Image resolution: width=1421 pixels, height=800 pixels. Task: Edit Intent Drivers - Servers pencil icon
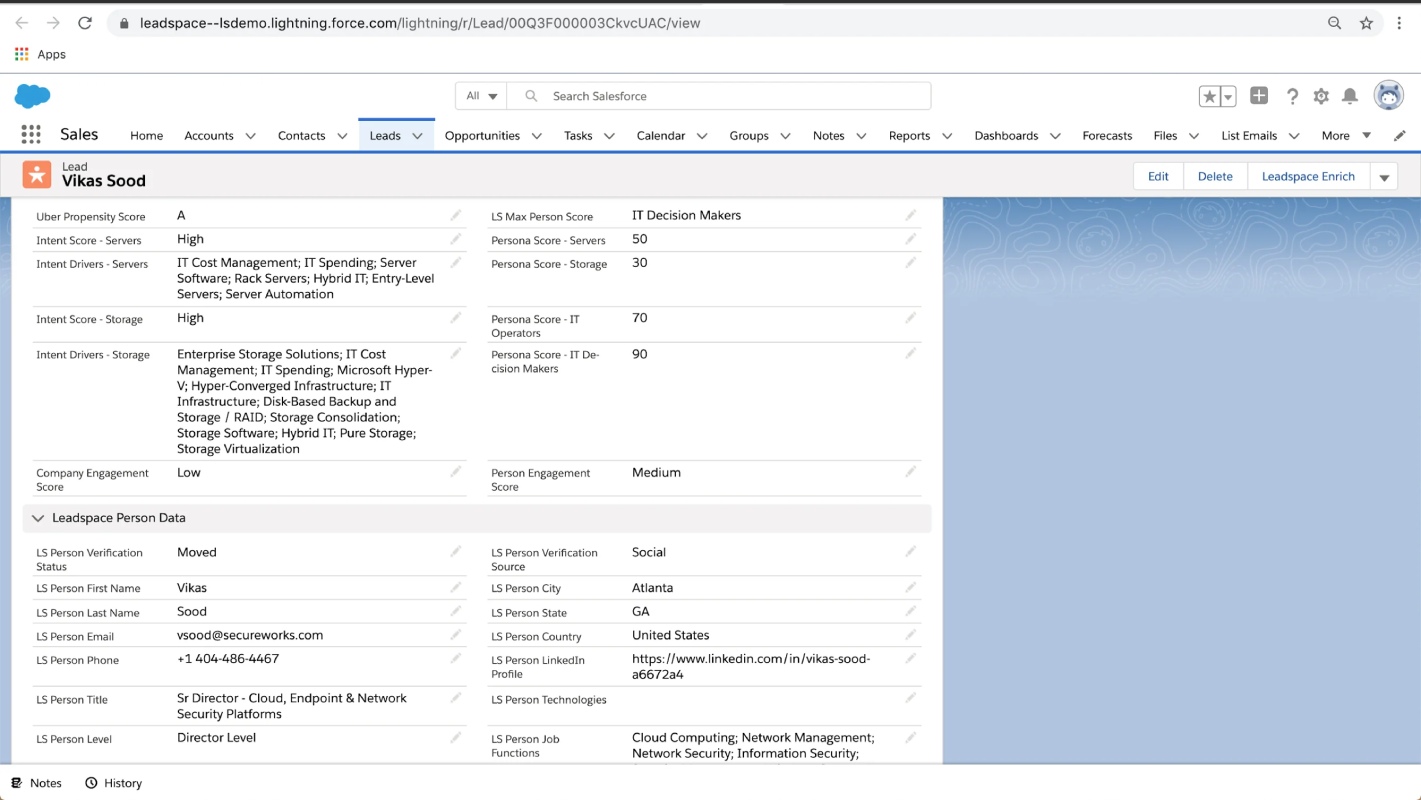point(455,263)
